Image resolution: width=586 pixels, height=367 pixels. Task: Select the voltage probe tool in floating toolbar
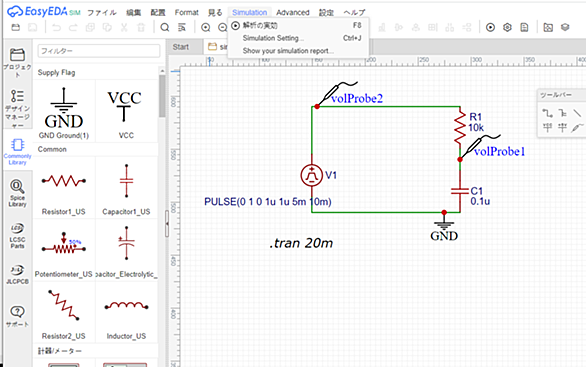577,128
